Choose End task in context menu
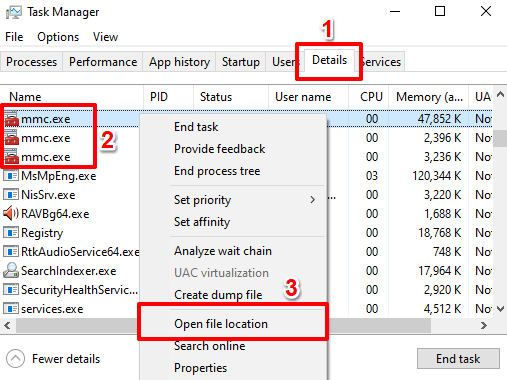This screenshot has height=380, width=507. pos(196,127)
